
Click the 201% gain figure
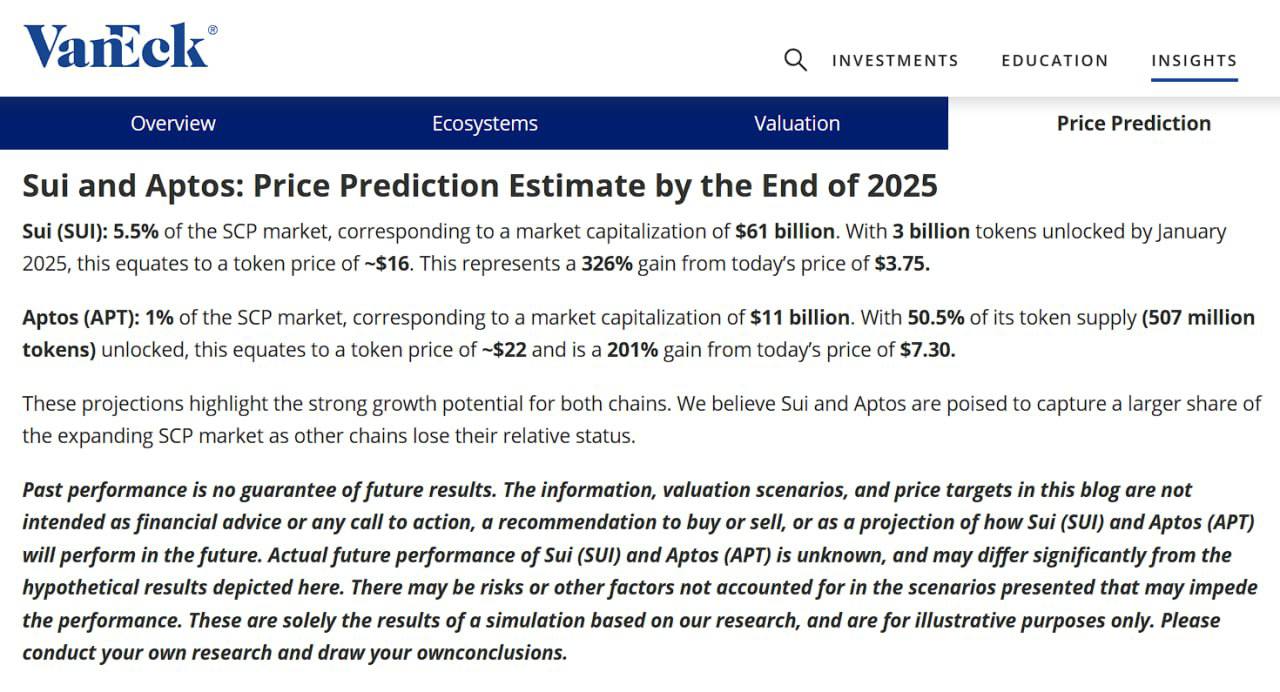633,350
